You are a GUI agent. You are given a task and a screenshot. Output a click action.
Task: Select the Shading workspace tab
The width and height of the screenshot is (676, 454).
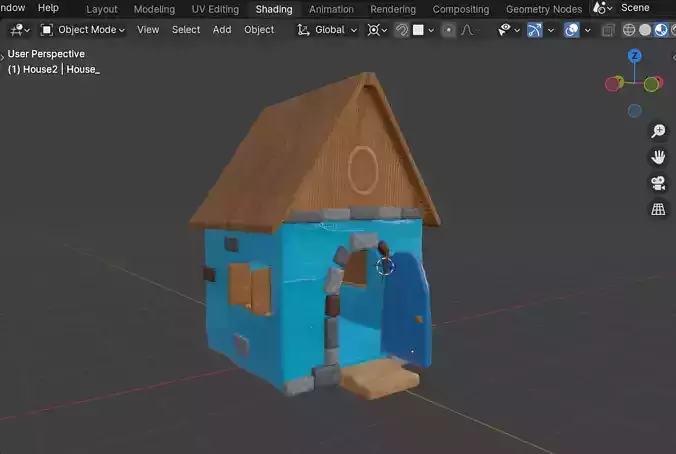pyautogui.click(x=274, y=9)
